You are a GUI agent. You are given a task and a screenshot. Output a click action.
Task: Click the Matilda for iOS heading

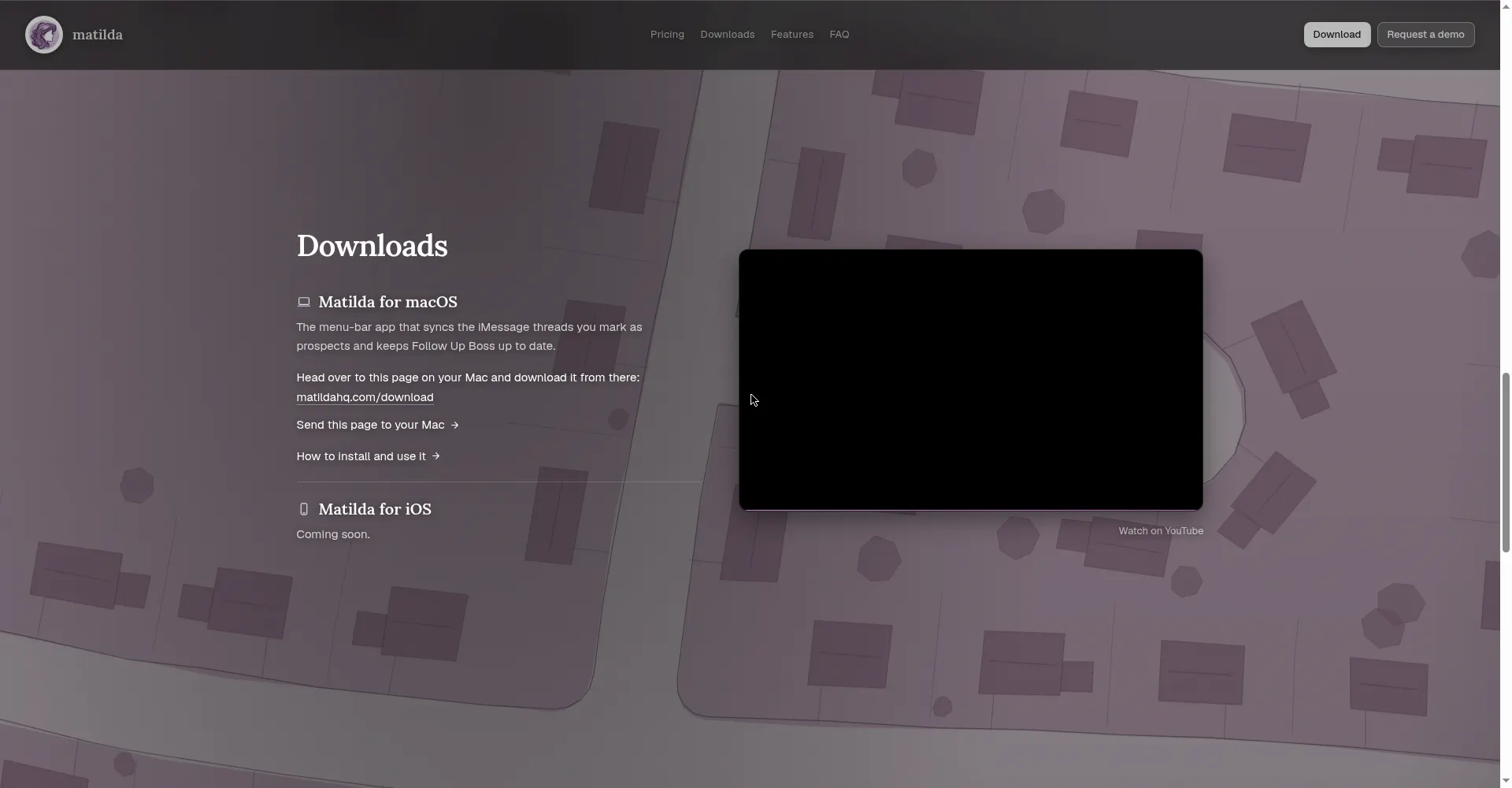click(375, 509)
